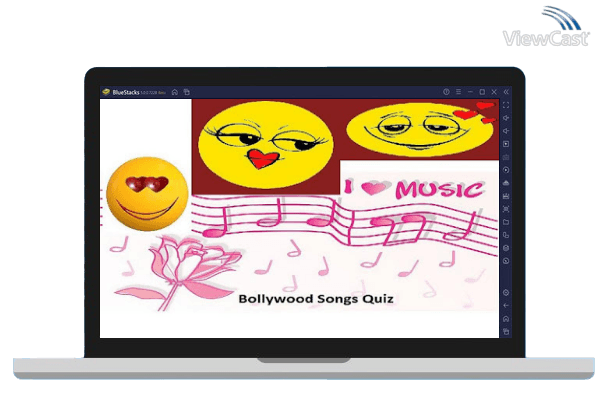
Task: Open the media folder sidebar icon
Action: 506,222
